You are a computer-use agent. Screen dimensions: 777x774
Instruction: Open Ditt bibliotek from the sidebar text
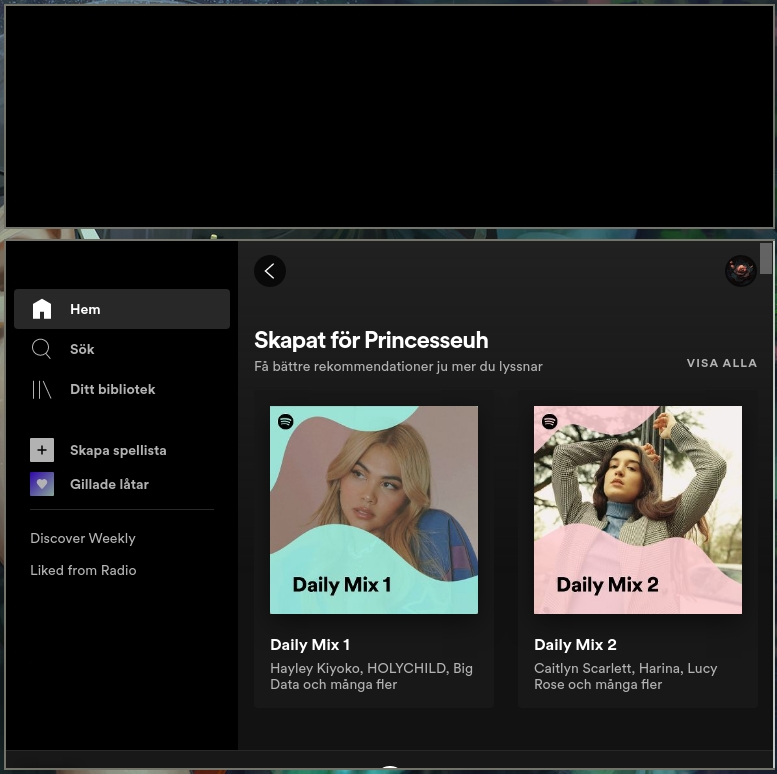click(112, 389)
